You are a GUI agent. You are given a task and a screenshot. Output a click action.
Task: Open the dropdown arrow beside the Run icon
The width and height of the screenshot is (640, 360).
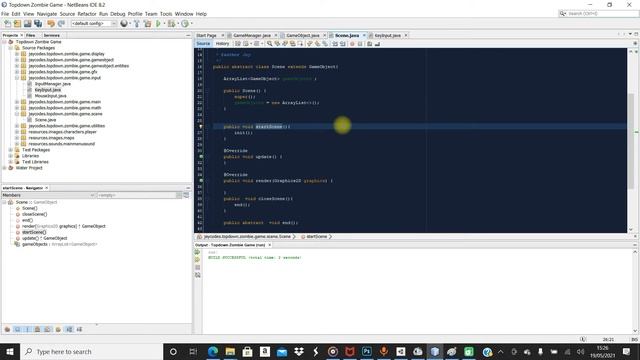164,24
